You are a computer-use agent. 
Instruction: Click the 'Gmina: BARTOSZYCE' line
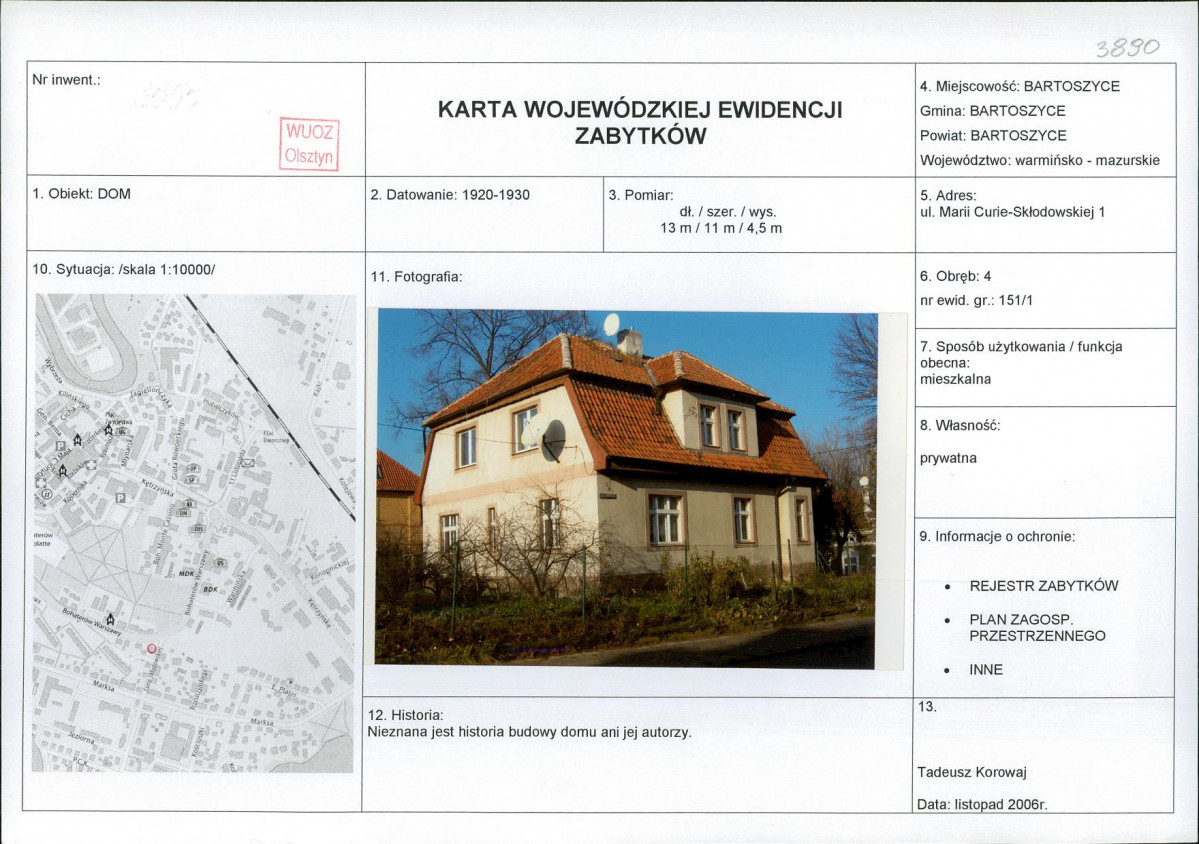(x=993, y=111)
